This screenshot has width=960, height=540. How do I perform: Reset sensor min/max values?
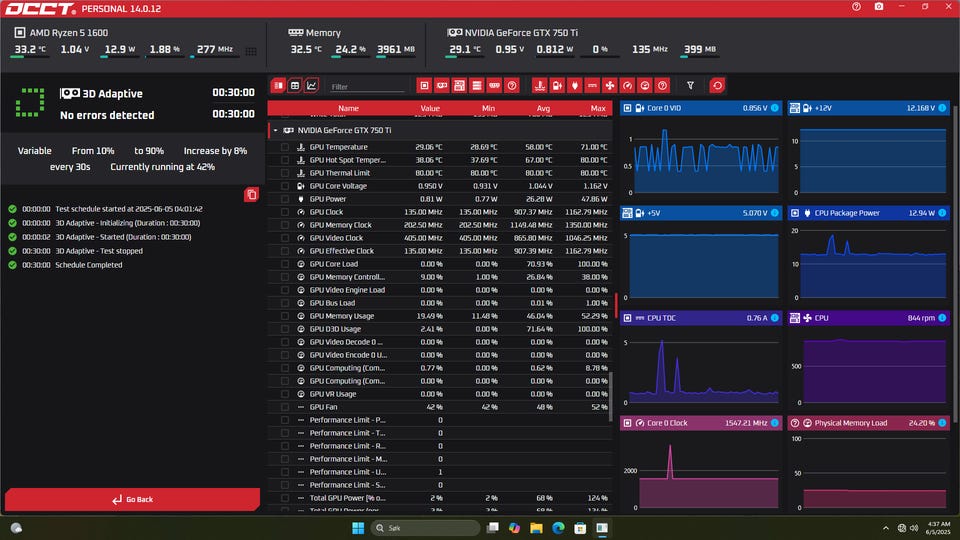click(x=717, y=86)
